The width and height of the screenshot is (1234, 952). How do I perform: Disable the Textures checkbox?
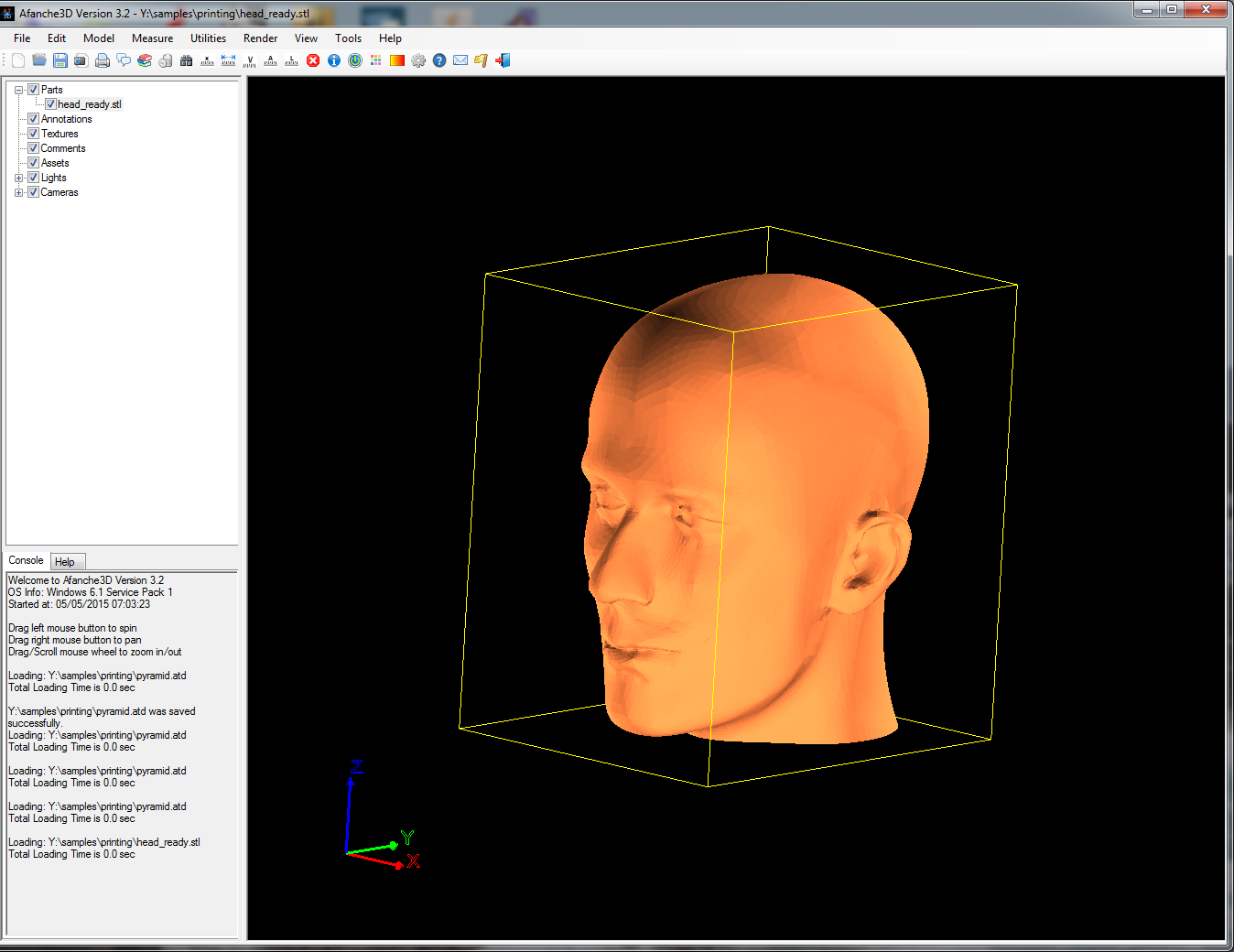[34, 134]
